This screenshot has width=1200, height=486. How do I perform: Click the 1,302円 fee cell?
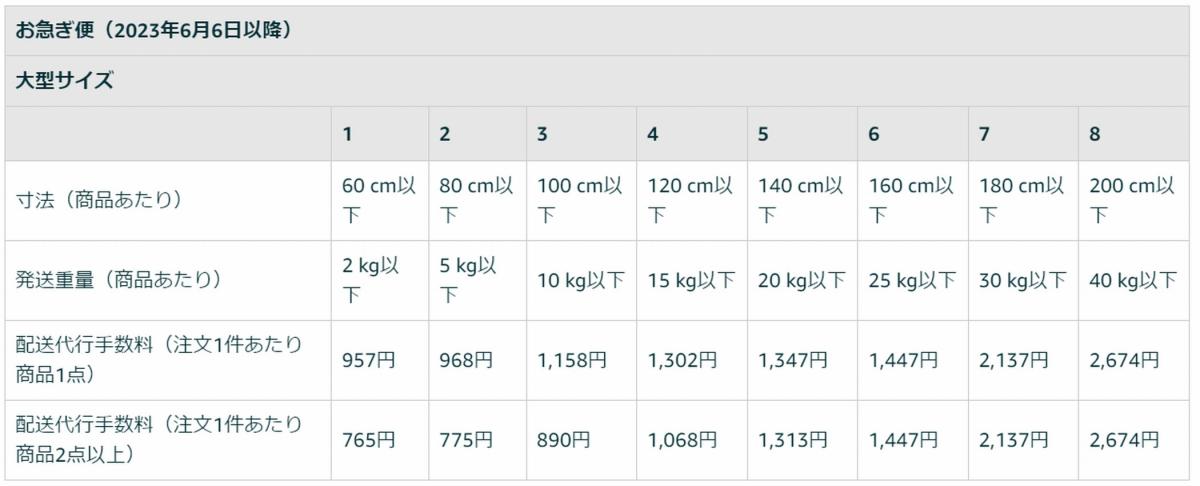[x=682, y=360]
